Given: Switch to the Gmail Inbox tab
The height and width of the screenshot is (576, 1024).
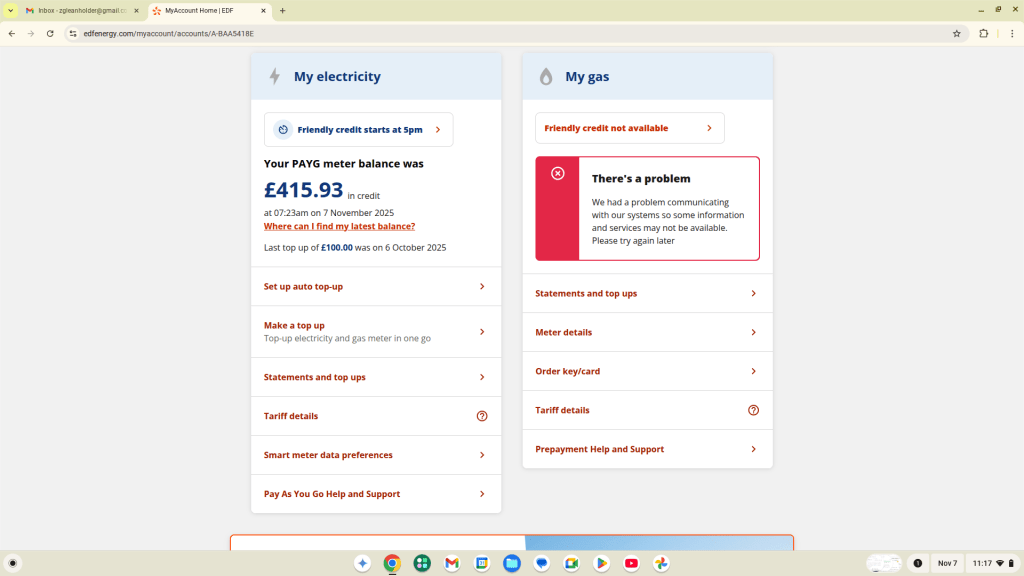Looking at the screenshot, I should click(x=83, y=10).
